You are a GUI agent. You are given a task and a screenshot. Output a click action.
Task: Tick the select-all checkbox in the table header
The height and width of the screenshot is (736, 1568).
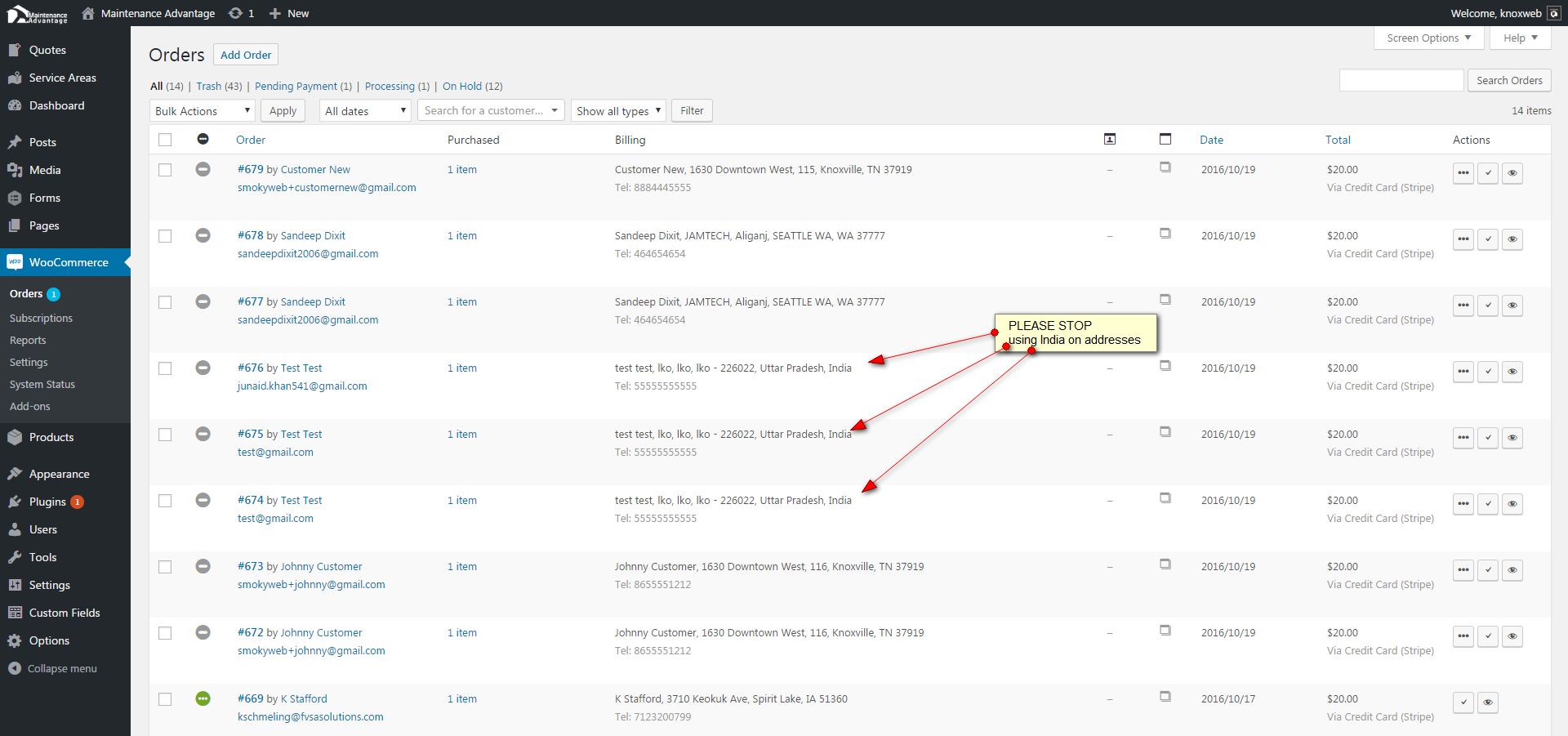point(165,140)
